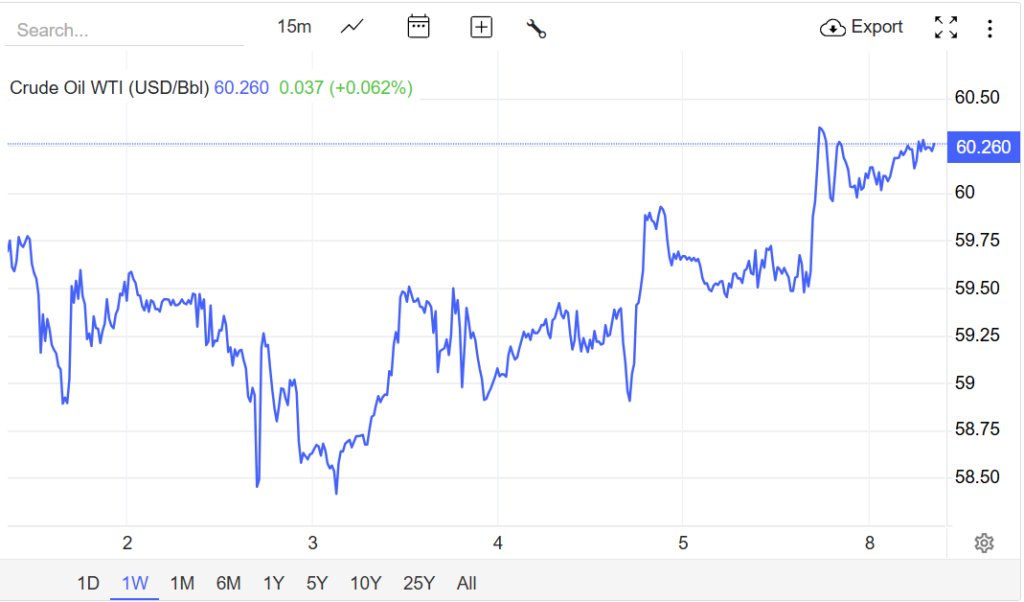Show the 1Y time range
Screen dimensions: 1024x602
coord(273,583)
